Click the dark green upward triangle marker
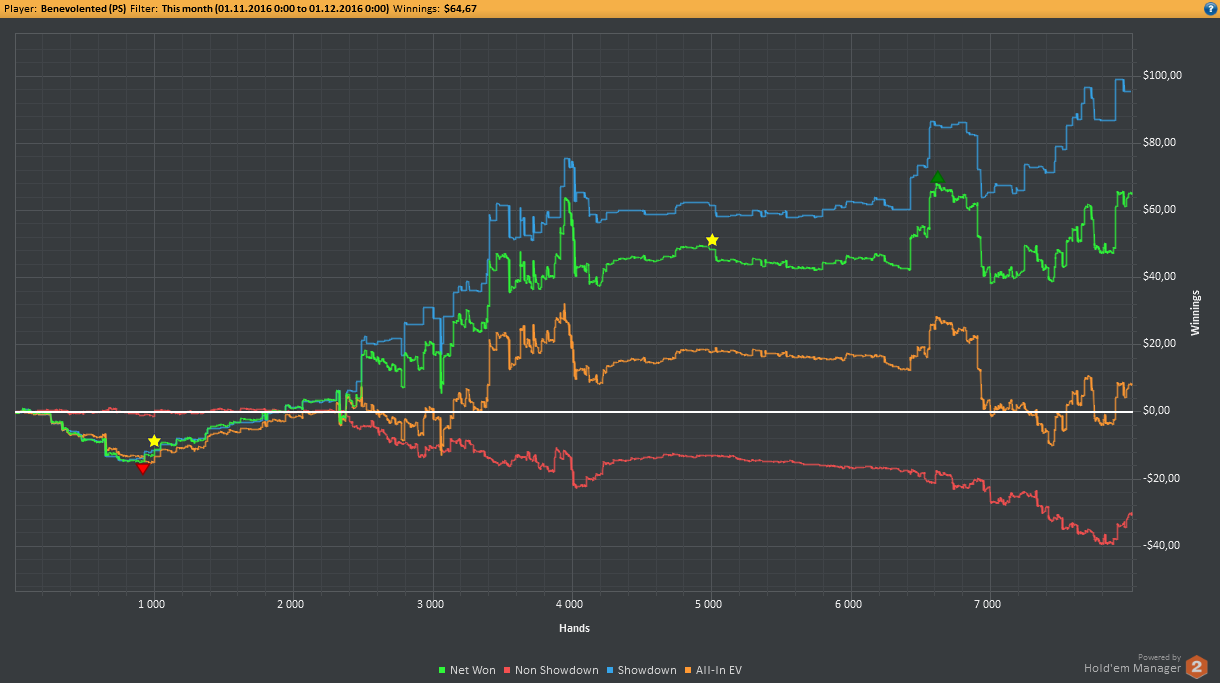This screenshot has width=1220, height=683. (x=937, y=178)
